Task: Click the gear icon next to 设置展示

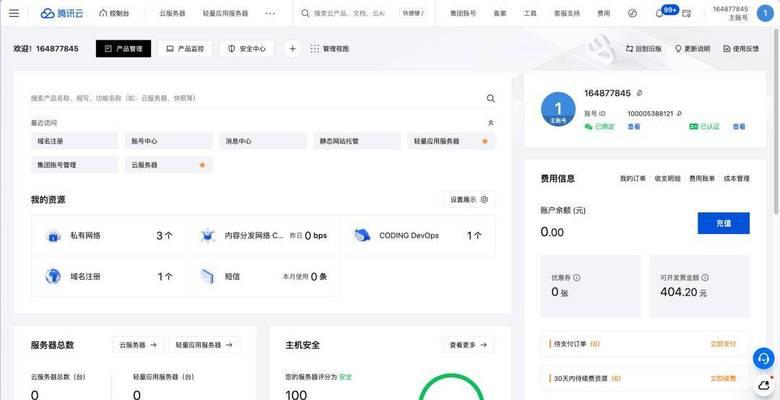Action: [x=485, y=200]
